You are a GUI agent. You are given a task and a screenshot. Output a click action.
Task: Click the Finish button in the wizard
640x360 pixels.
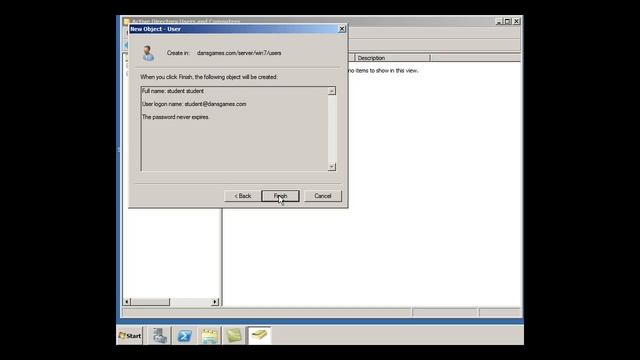click(280, 196)
